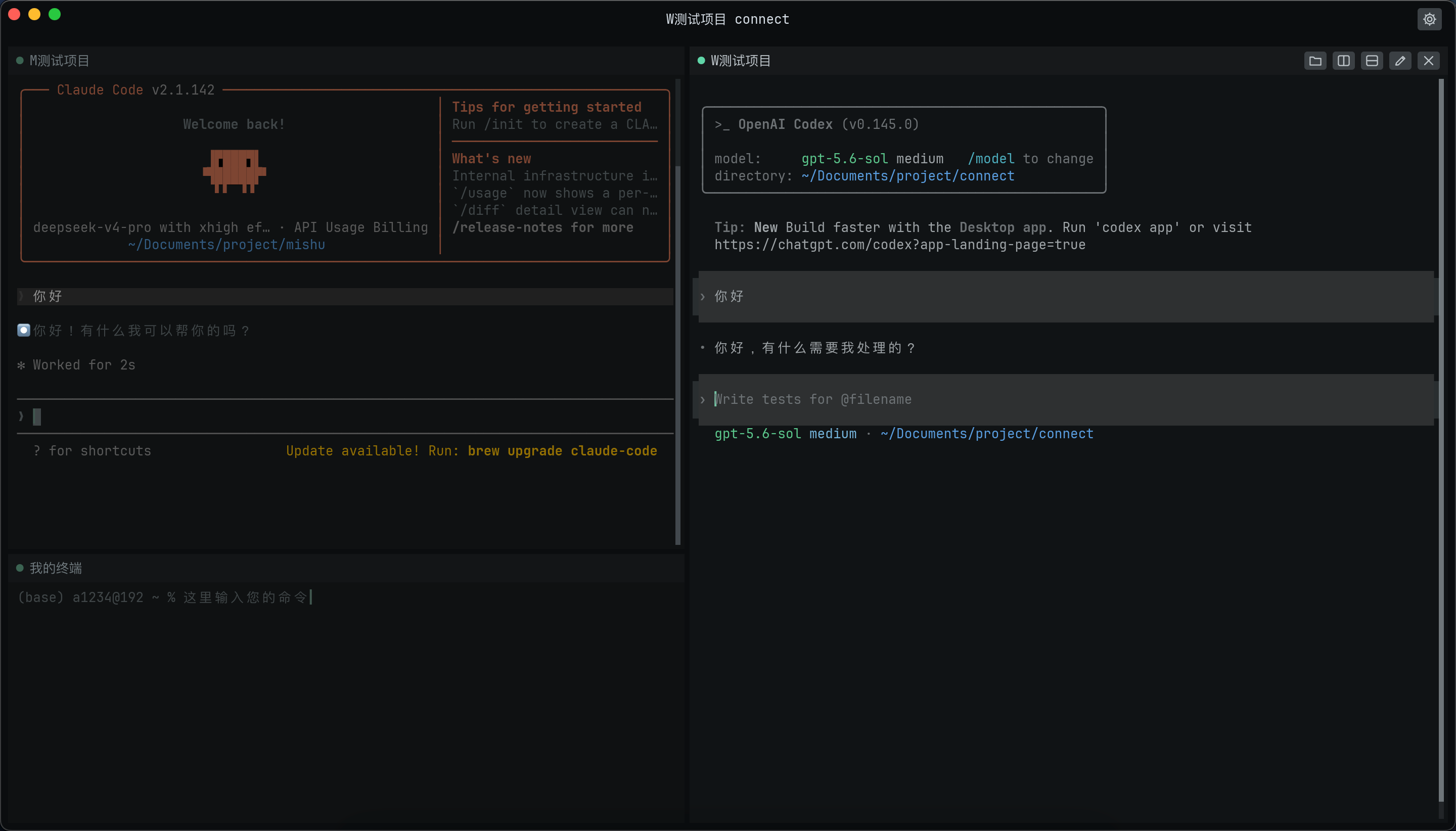The width and height of the screenshot is (1456, 831).
Task: Open settings via the top-right gear icon
Action: click(1429, 19)
